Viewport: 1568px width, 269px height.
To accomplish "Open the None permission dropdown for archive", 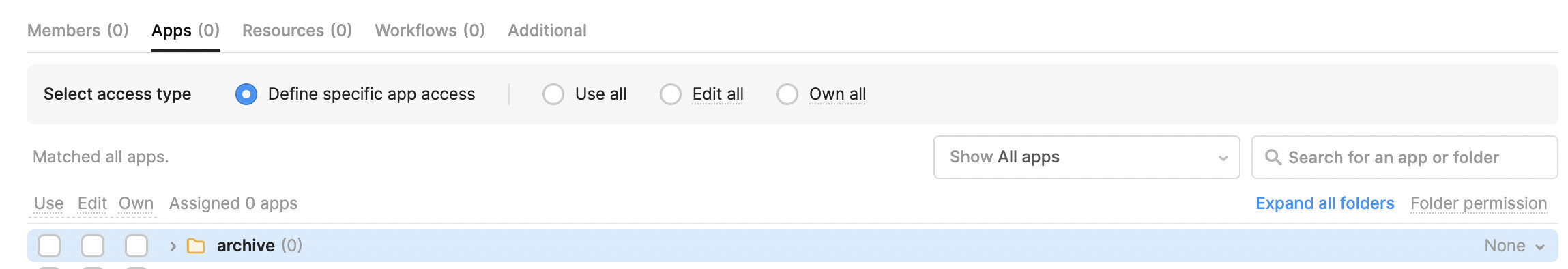I will (1514, 246).
